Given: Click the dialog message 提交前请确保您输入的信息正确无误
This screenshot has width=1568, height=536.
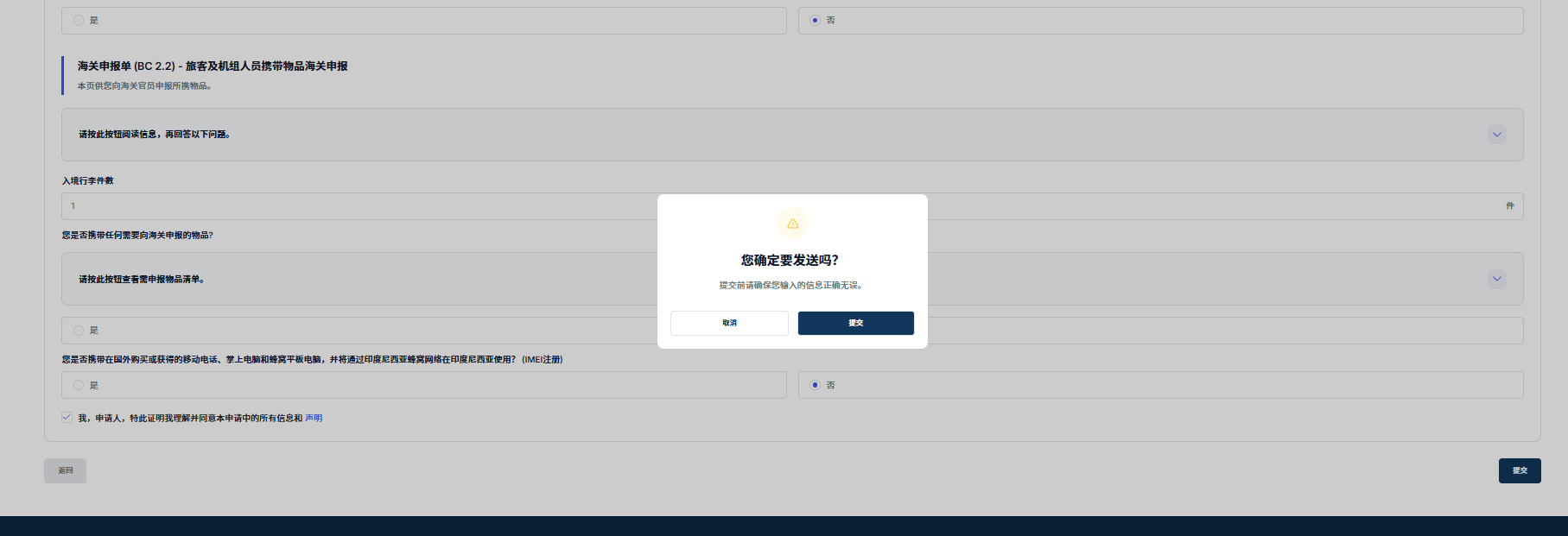Looking at the screenshot, I should [x=791, y=285].
